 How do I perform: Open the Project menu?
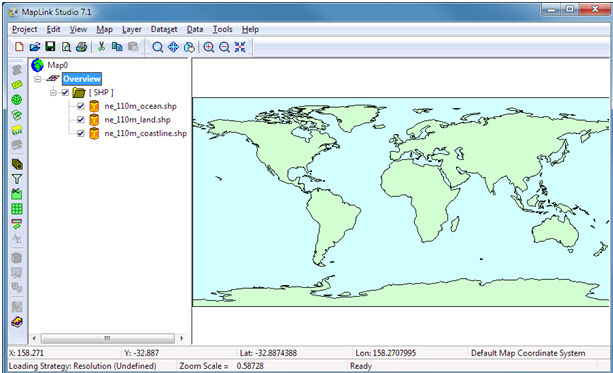coord(25,29)
